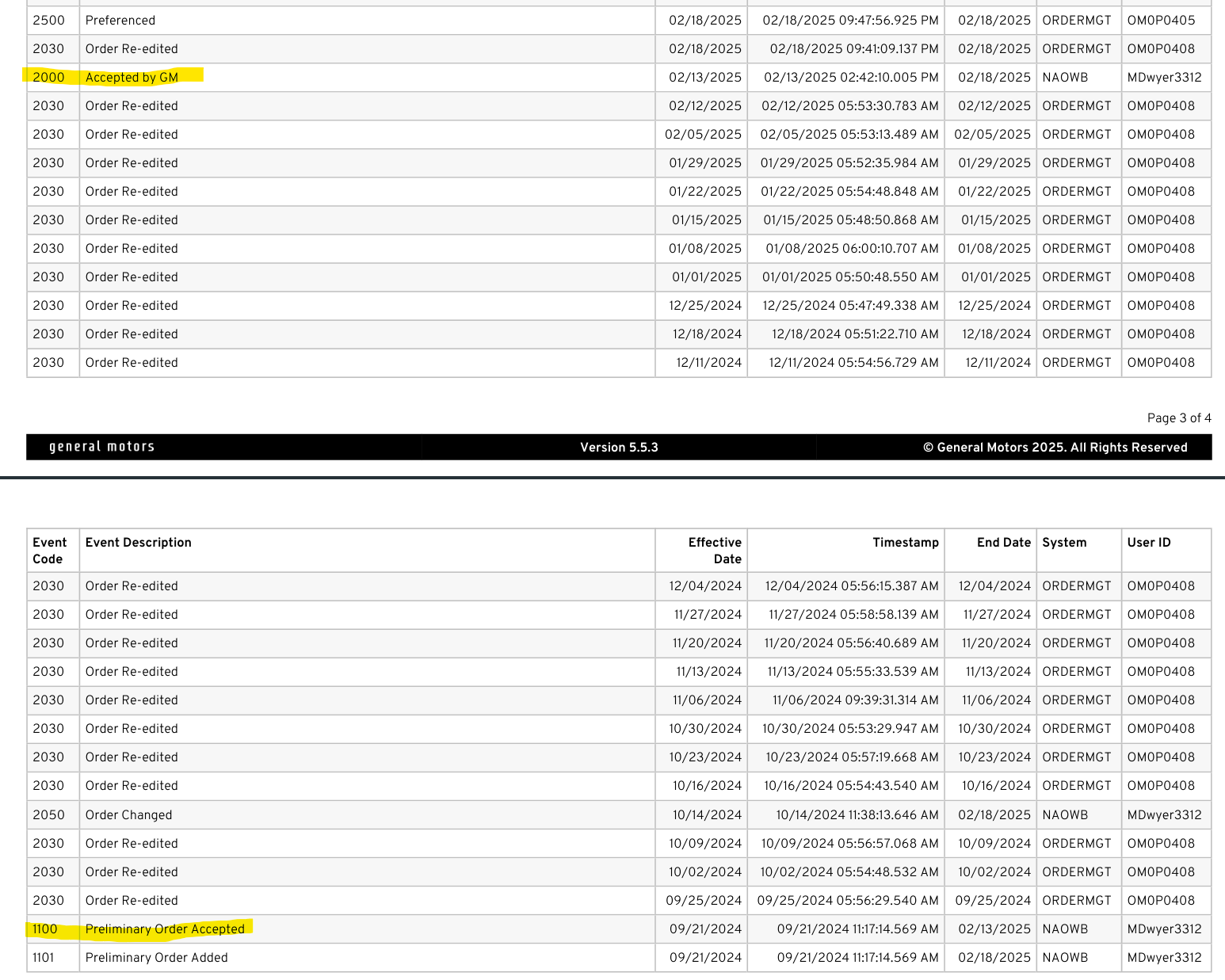Select timestamp 02/13/2025 02:42:10.005 PM
The height and width of the screenshot is (980, 1225).
pyautogui.click(x=851, y=78)
